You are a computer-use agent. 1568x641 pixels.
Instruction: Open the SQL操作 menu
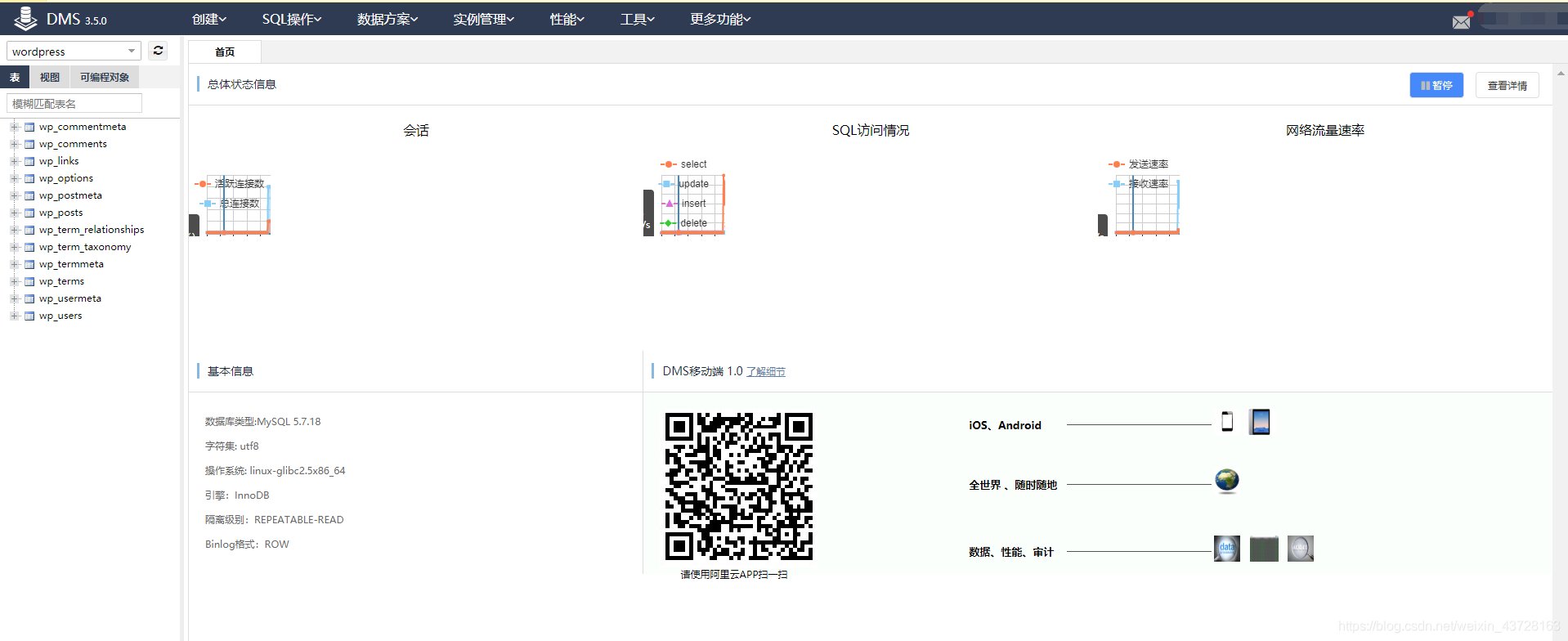click(x=292, y=19)
